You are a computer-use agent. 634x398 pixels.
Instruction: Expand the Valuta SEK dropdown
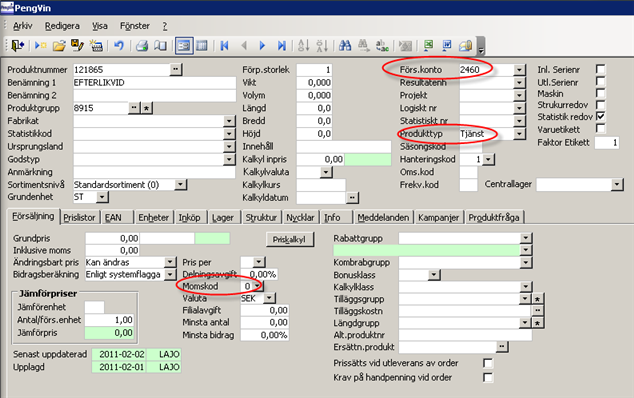[269, 298]
